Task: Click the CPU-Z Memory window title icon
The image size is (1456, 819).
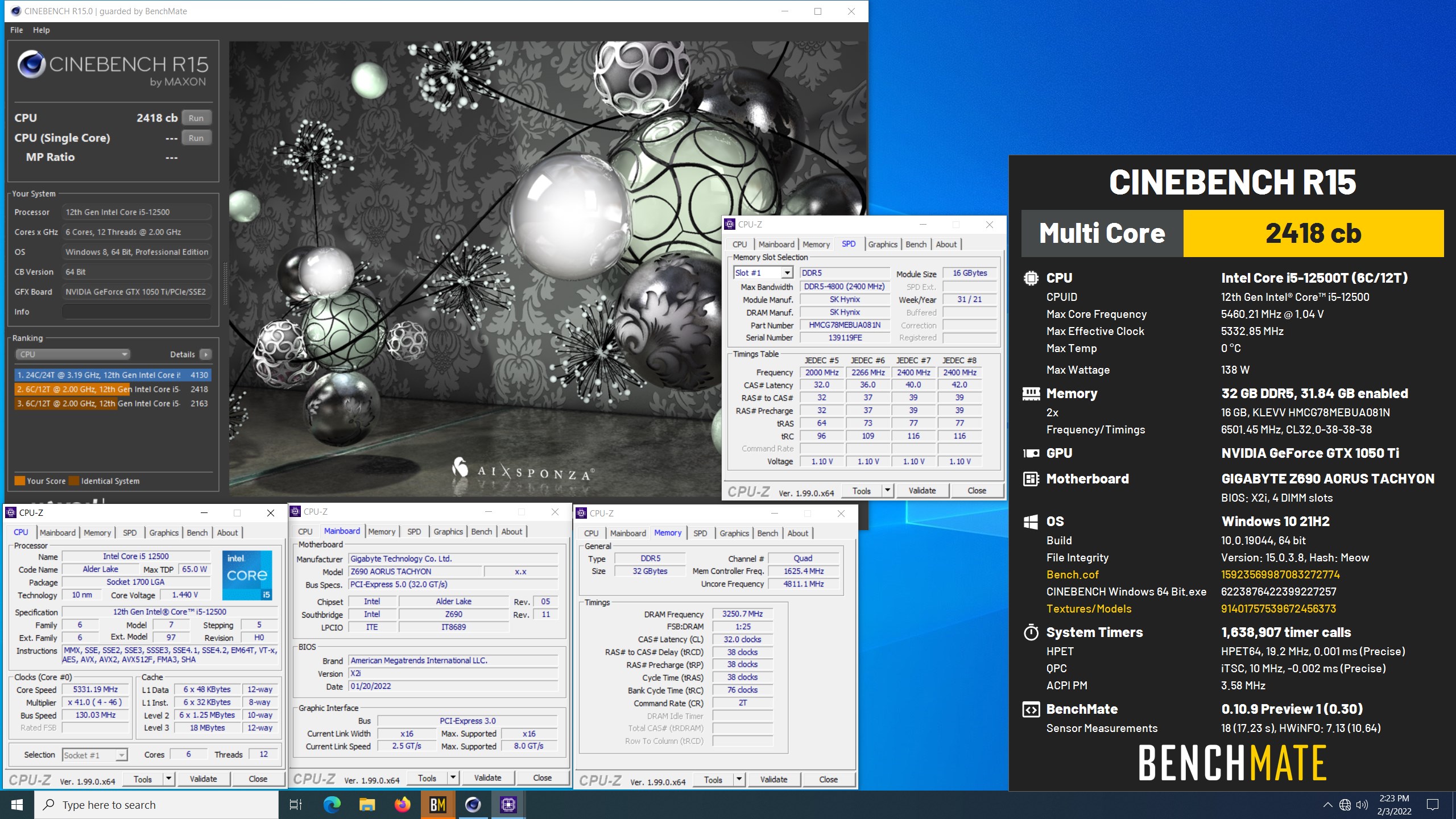Action: [581, 514]
